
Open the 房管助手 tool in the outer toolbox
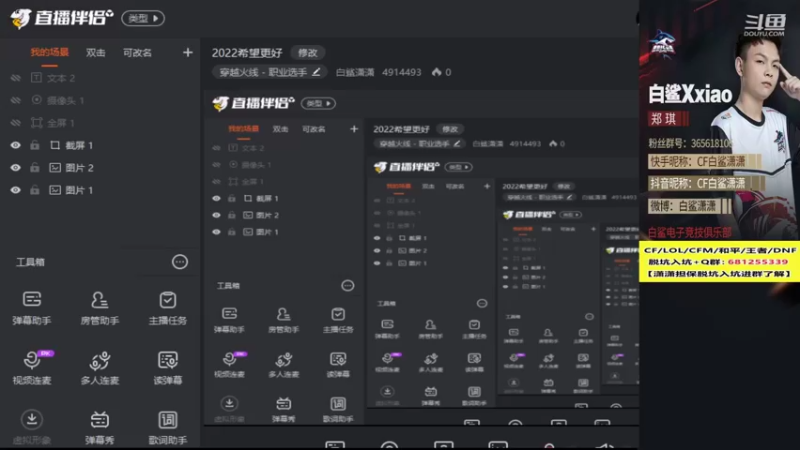[x=99, y=308]
